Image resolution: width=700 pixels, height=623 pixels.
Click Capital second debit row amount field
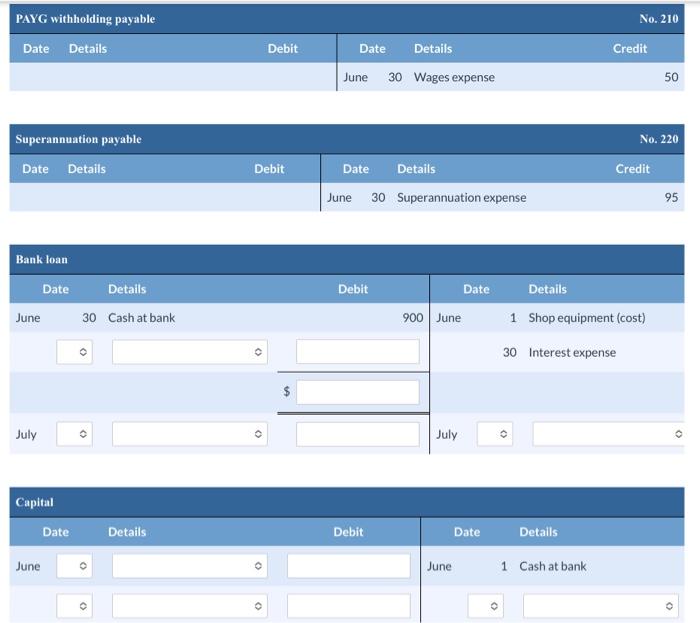pos(349,606)
